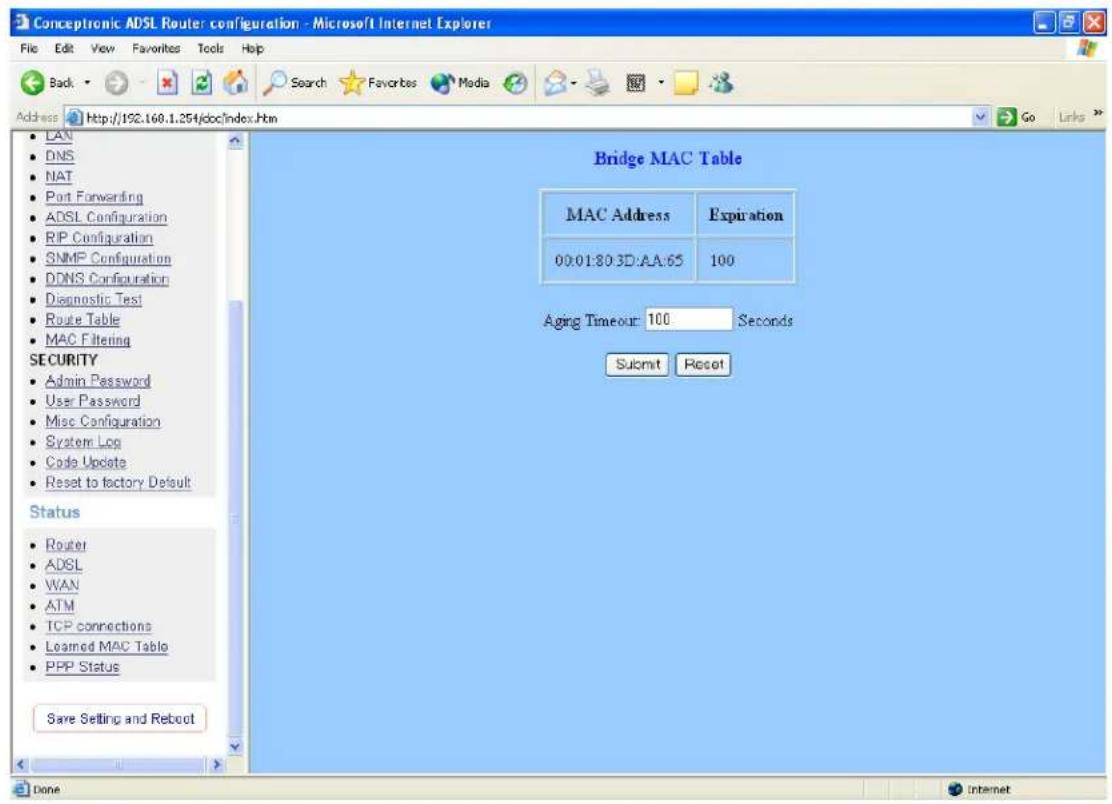Viewport: 1112px width, 804px height.
Task: Click the sidebar scroll up arrow
Action: [235, 141]
